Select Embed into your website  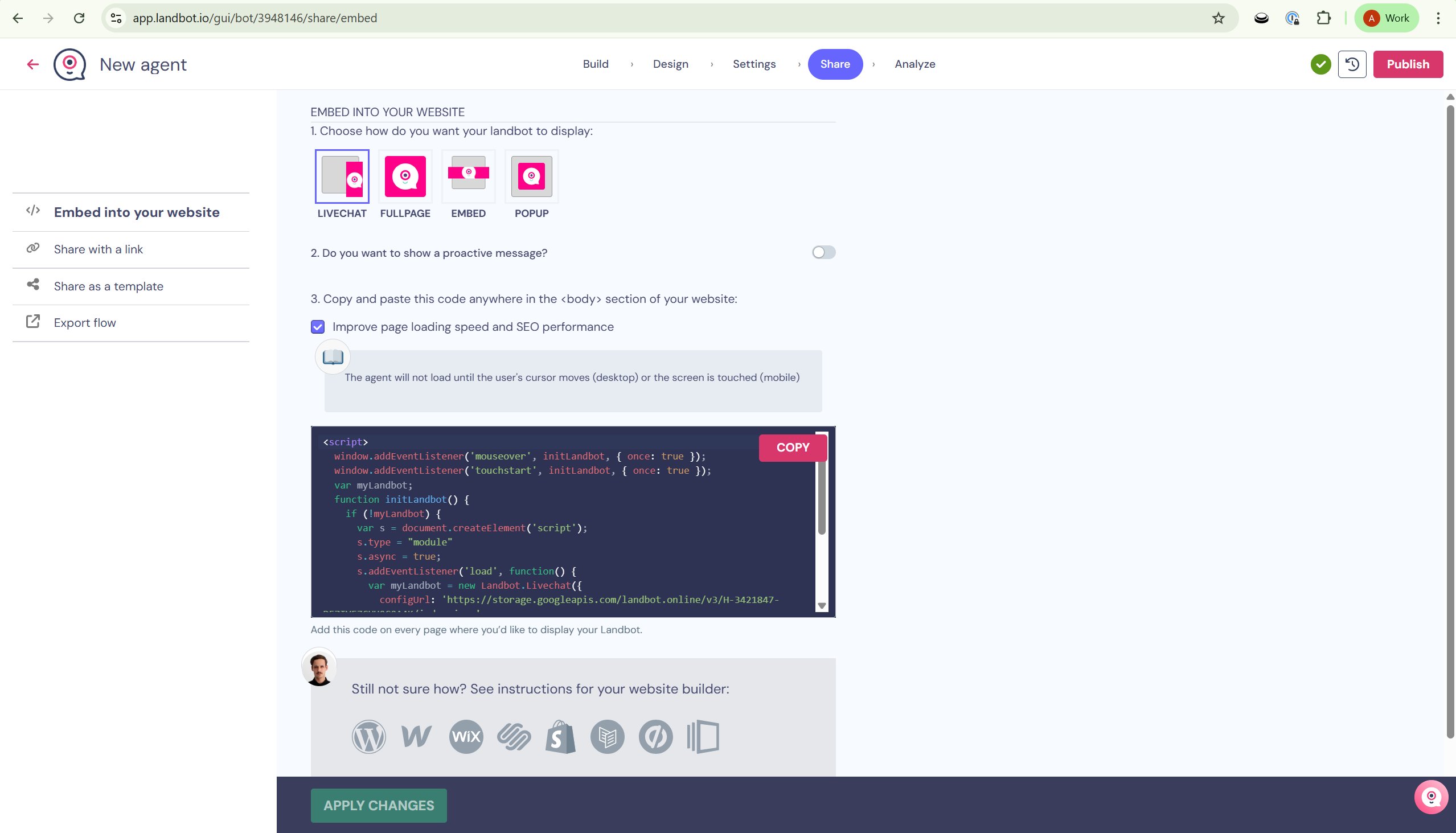coord(131,212)
